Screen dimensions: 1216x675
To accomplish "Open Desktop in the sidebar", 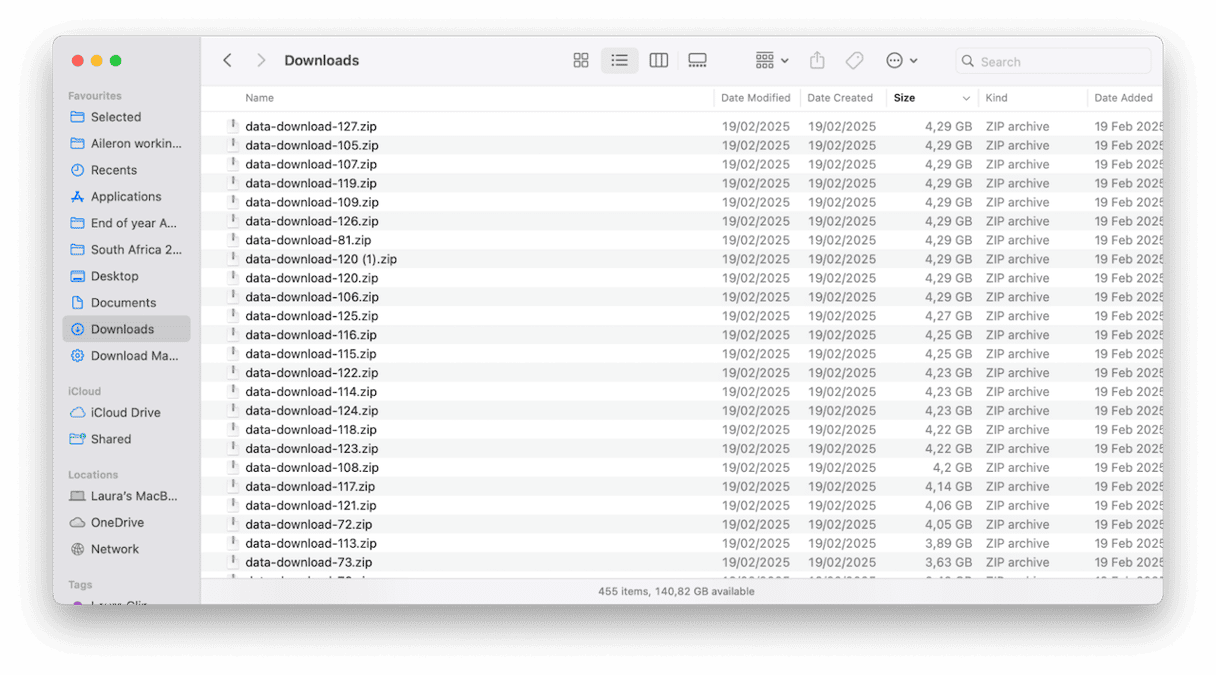I will click(126, 276).
